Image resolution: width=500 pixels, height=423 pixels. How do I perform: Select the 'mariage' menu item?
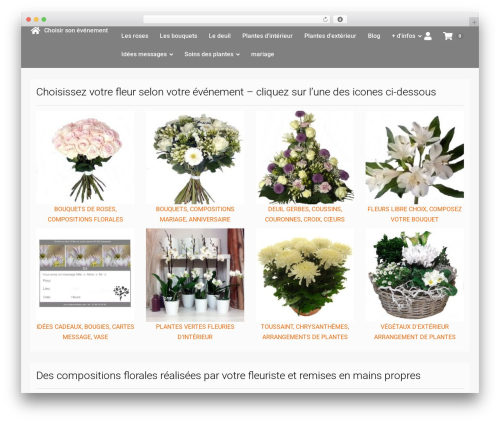[262, 54]
